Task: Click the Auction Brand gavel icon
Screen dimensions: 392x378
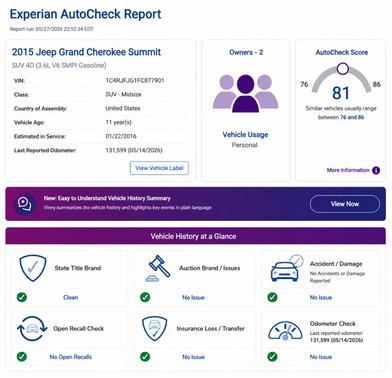Action: [x=157, y=268]
